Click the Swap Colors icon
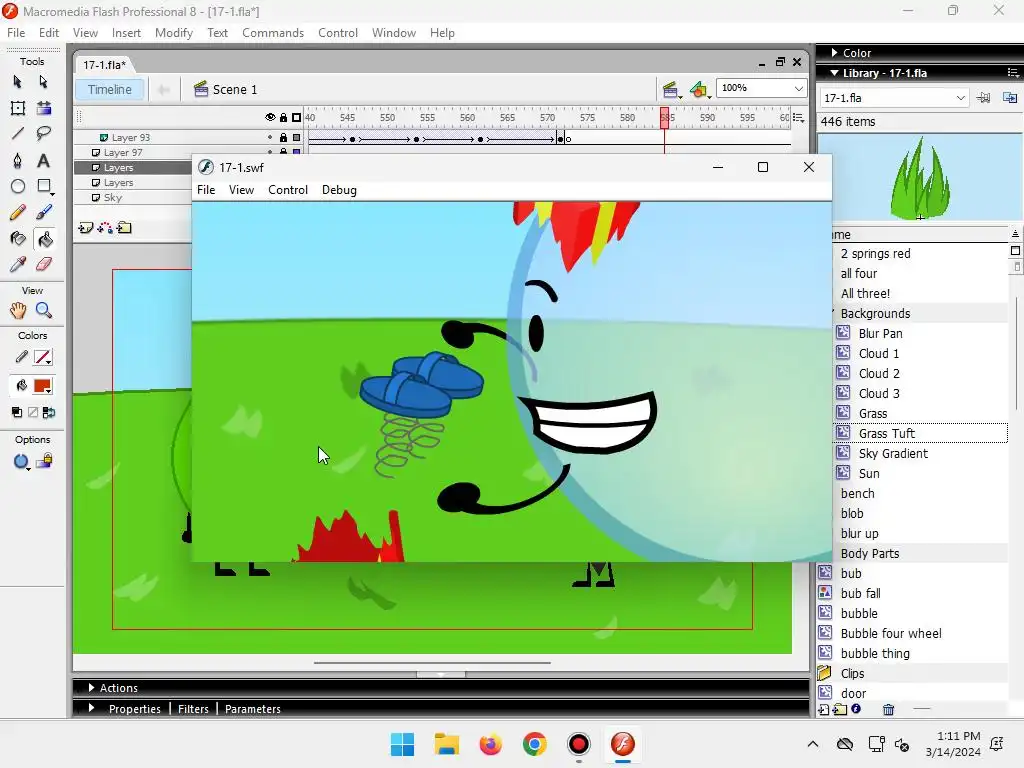1024x768 pixels. (x=49, y=412)
